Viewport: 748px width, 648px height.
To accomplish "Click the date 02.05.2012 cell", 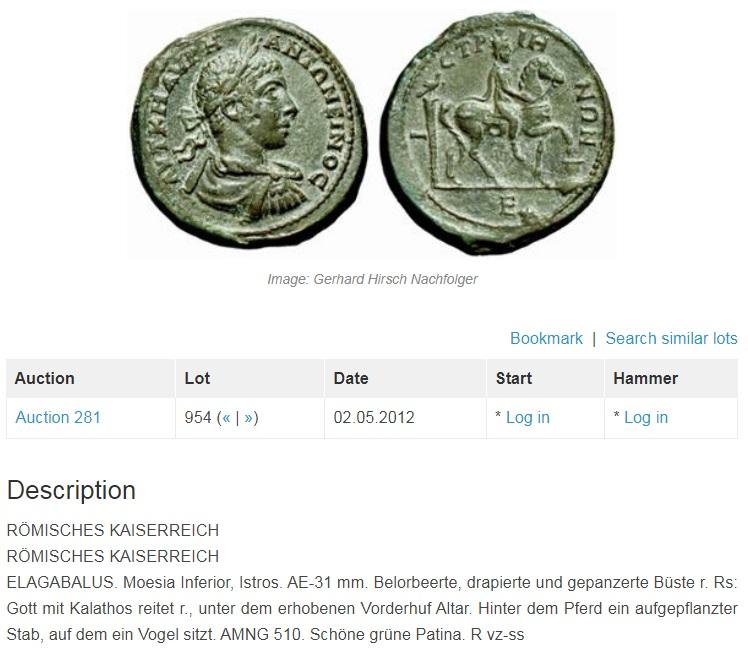I will [374, 418].
